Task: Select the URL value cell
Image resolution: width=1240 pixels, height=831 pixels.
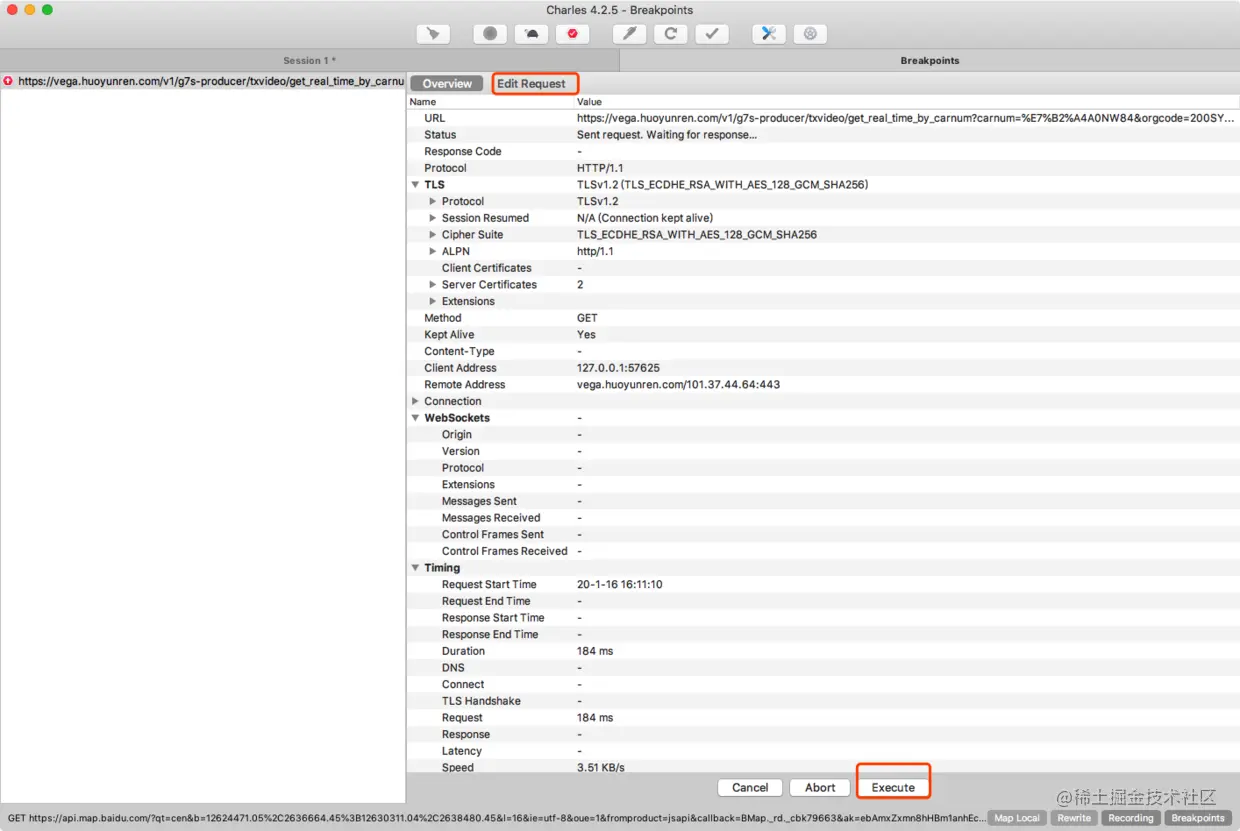Action: pos(906,118)
